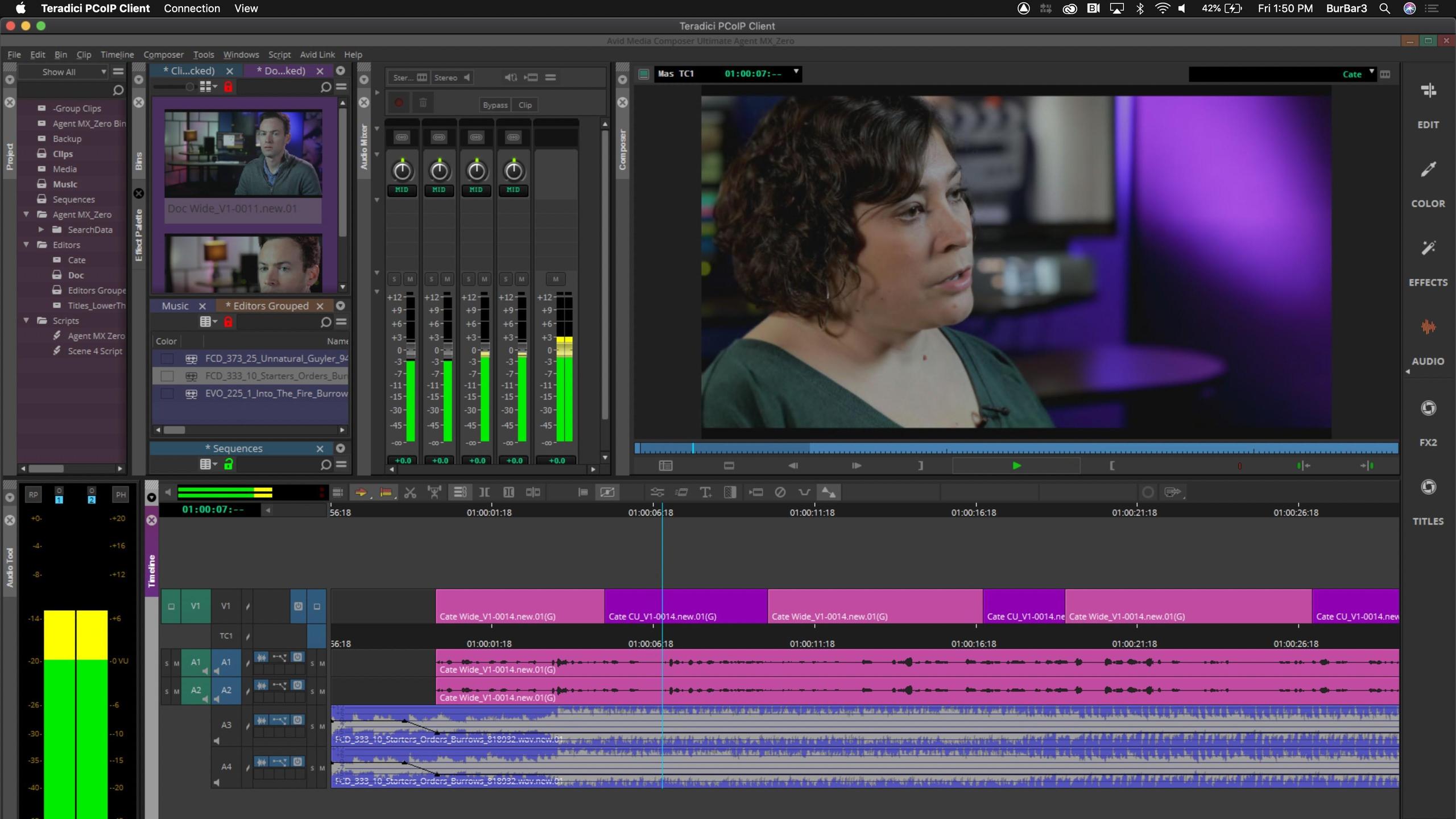Click the Bypass button in Audio Mixer
This screenshot has width=1456, height=819.
point(494,105)
